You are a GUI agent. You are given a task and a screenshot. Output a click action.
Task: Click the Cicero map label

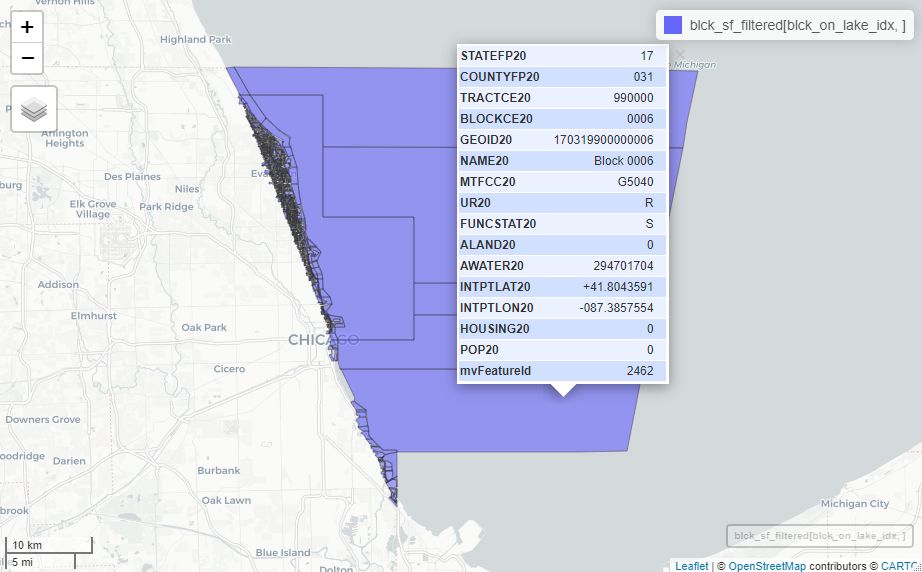(229, 369)
